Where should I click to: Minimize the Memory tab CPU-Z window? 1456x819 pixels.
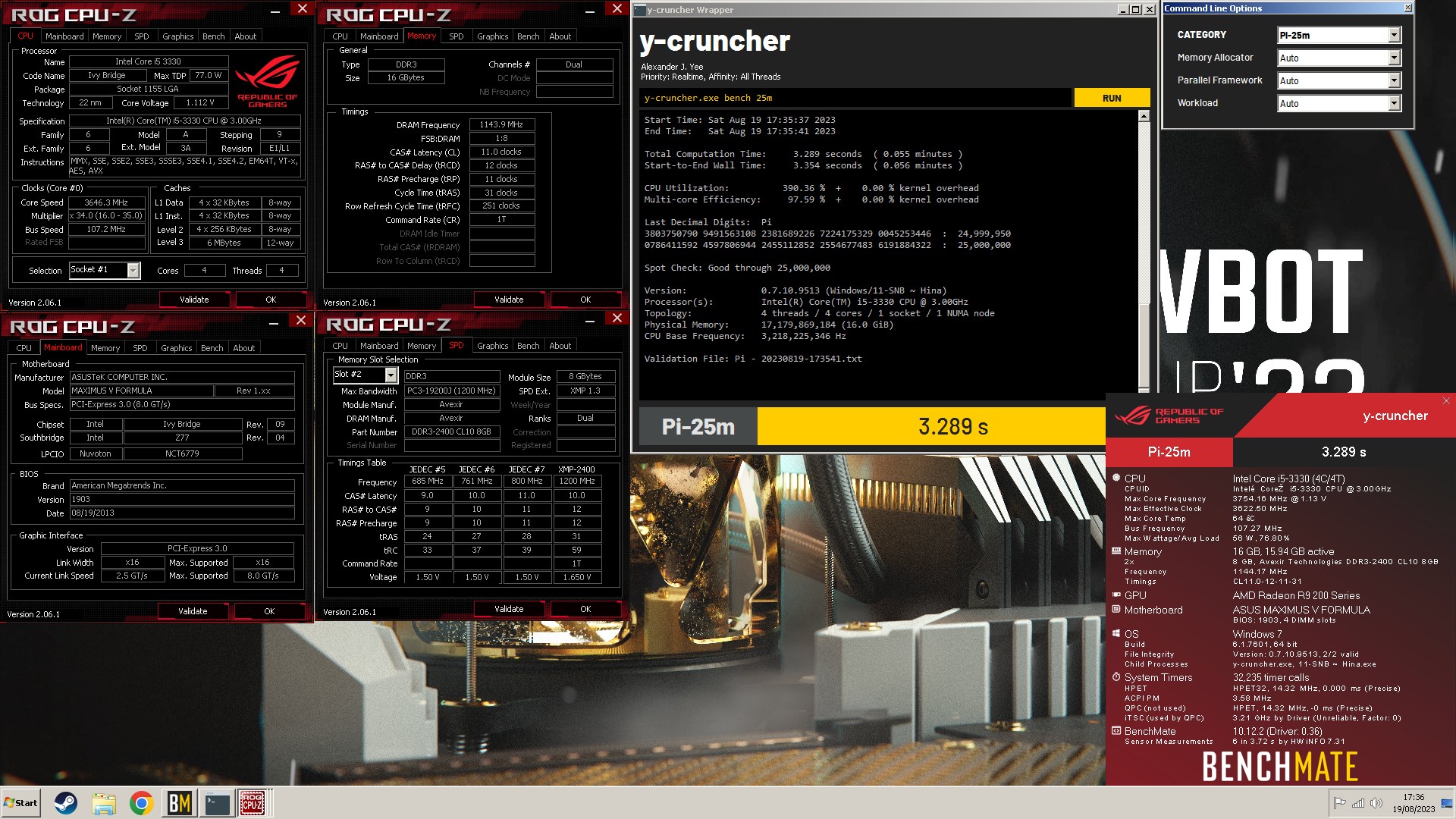tap(589, 11)
